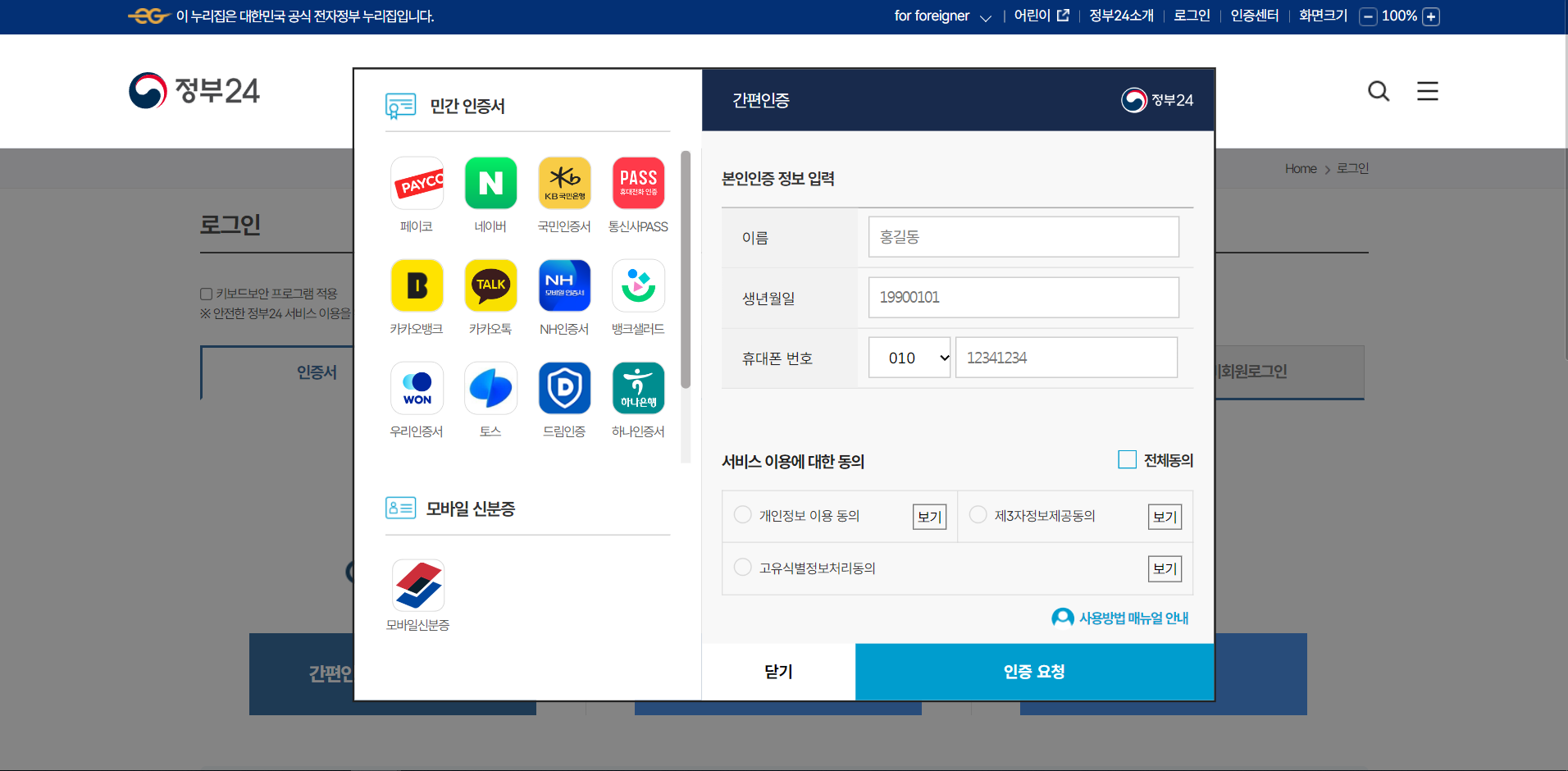Click the phone number input field

pyautogui.click(x=1066, y=358)
